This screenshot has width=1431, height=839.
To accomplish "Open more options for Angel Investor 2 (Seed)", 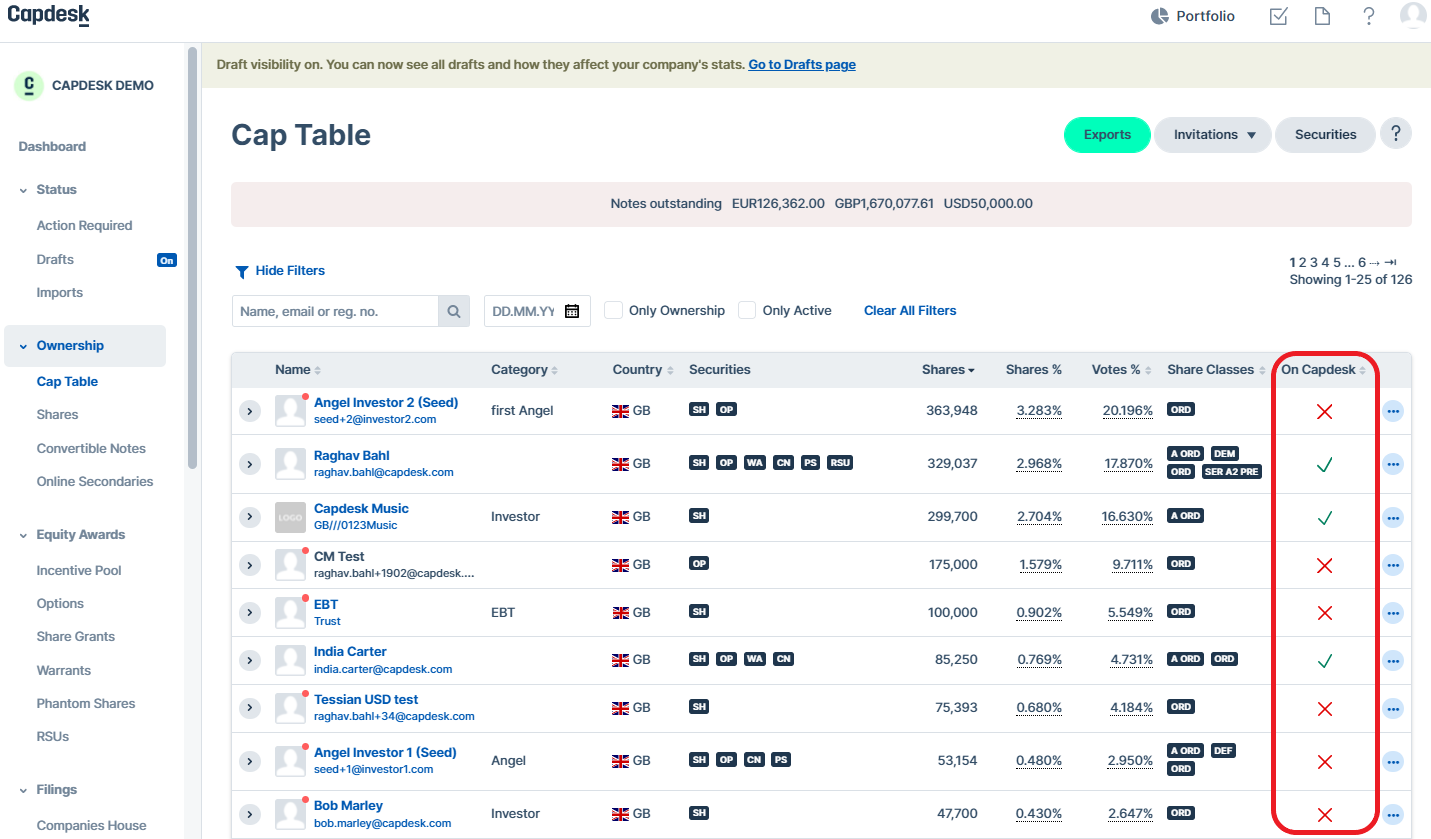I will (1393, 411).
